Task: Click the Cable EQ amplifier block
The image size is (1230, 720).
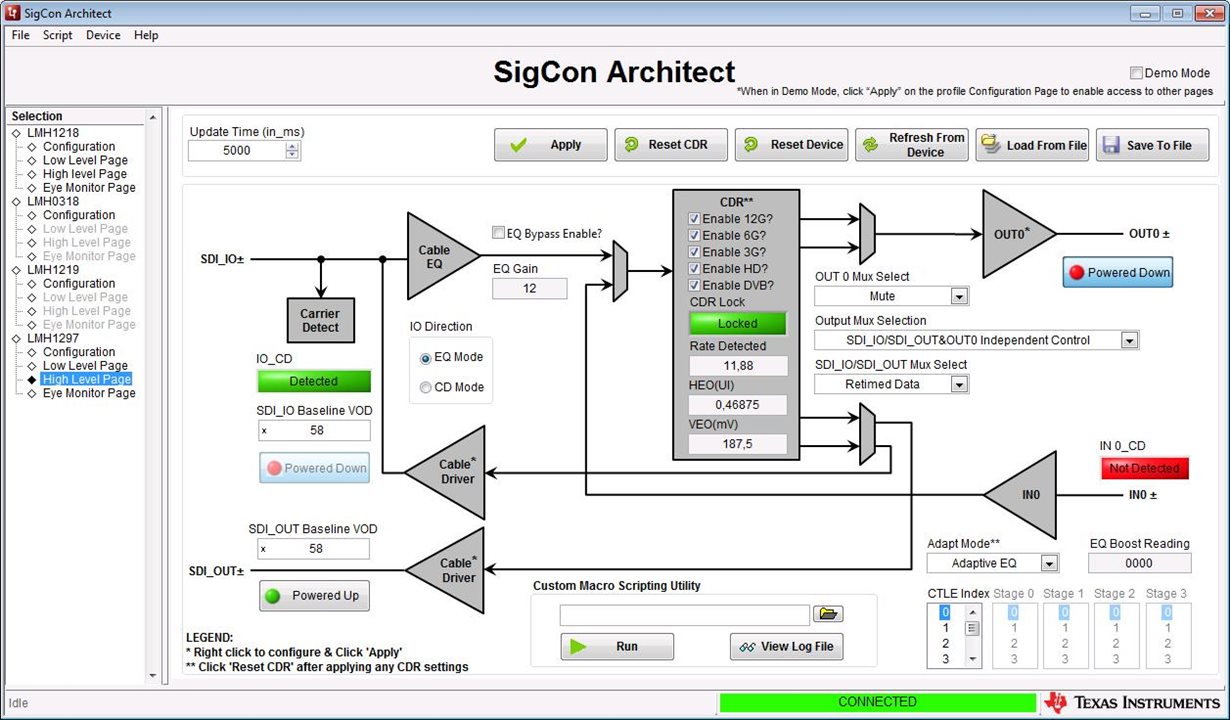Action: [x=437, y=256]
